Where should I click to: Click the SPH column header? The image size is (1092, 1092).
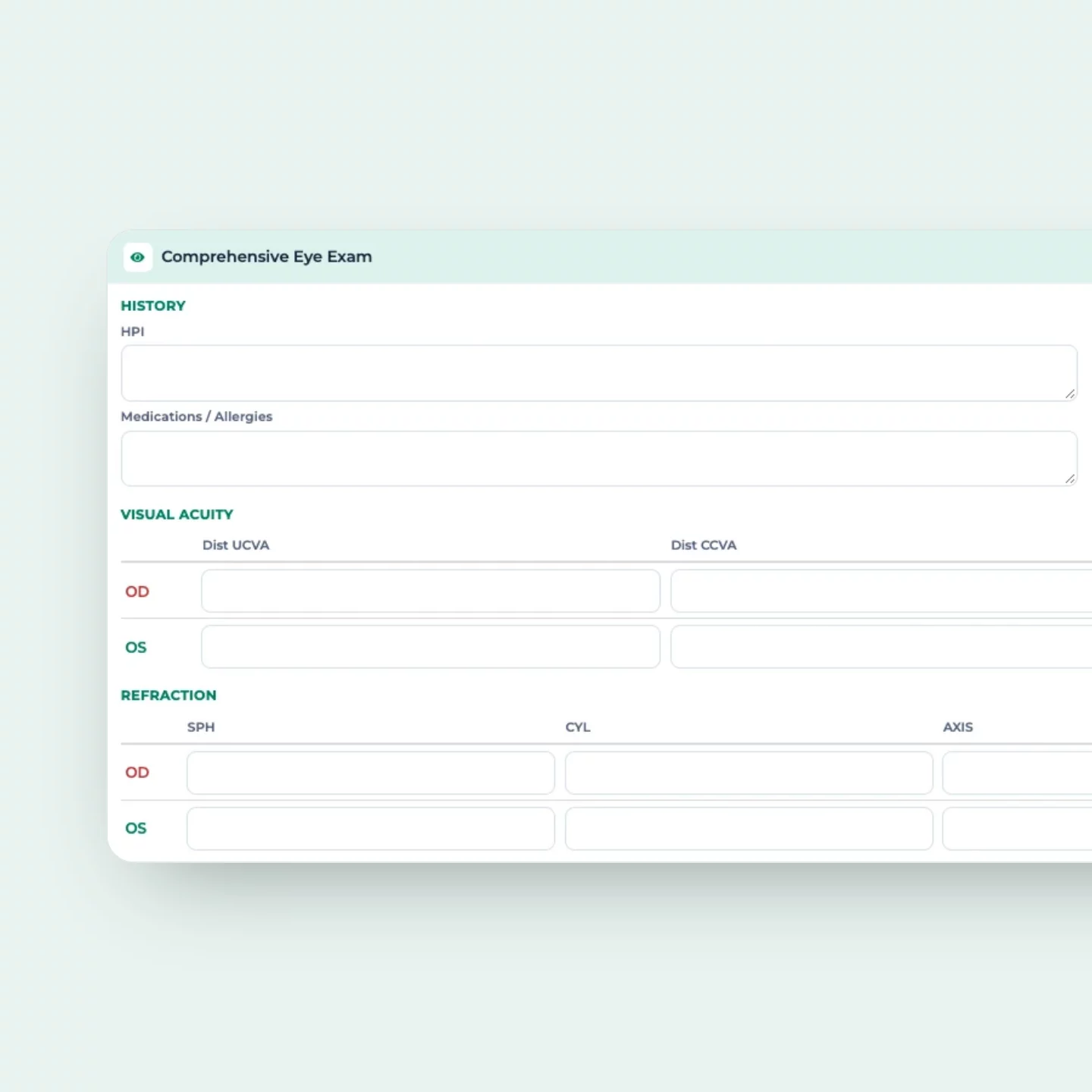(201, 727)
